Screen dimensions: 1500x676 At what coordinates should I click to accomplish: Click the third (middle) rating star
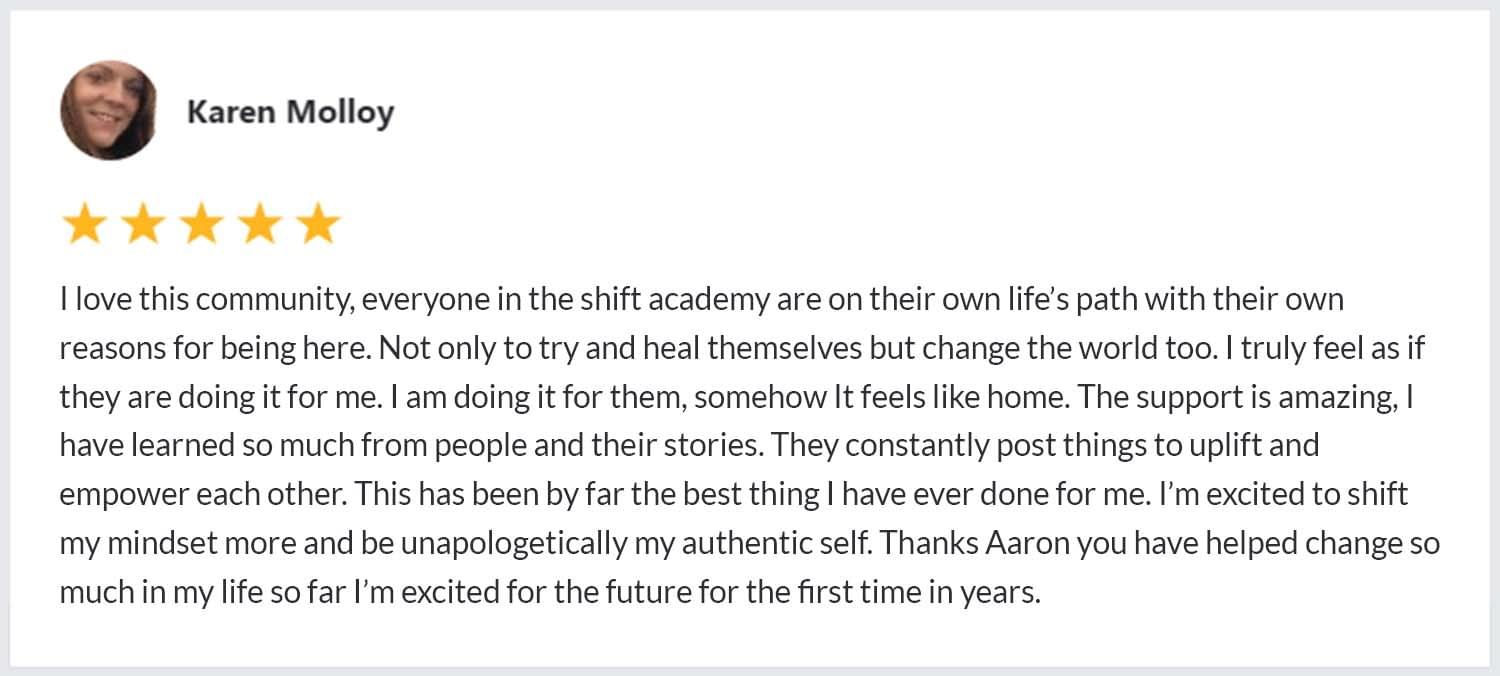(201, 224)
